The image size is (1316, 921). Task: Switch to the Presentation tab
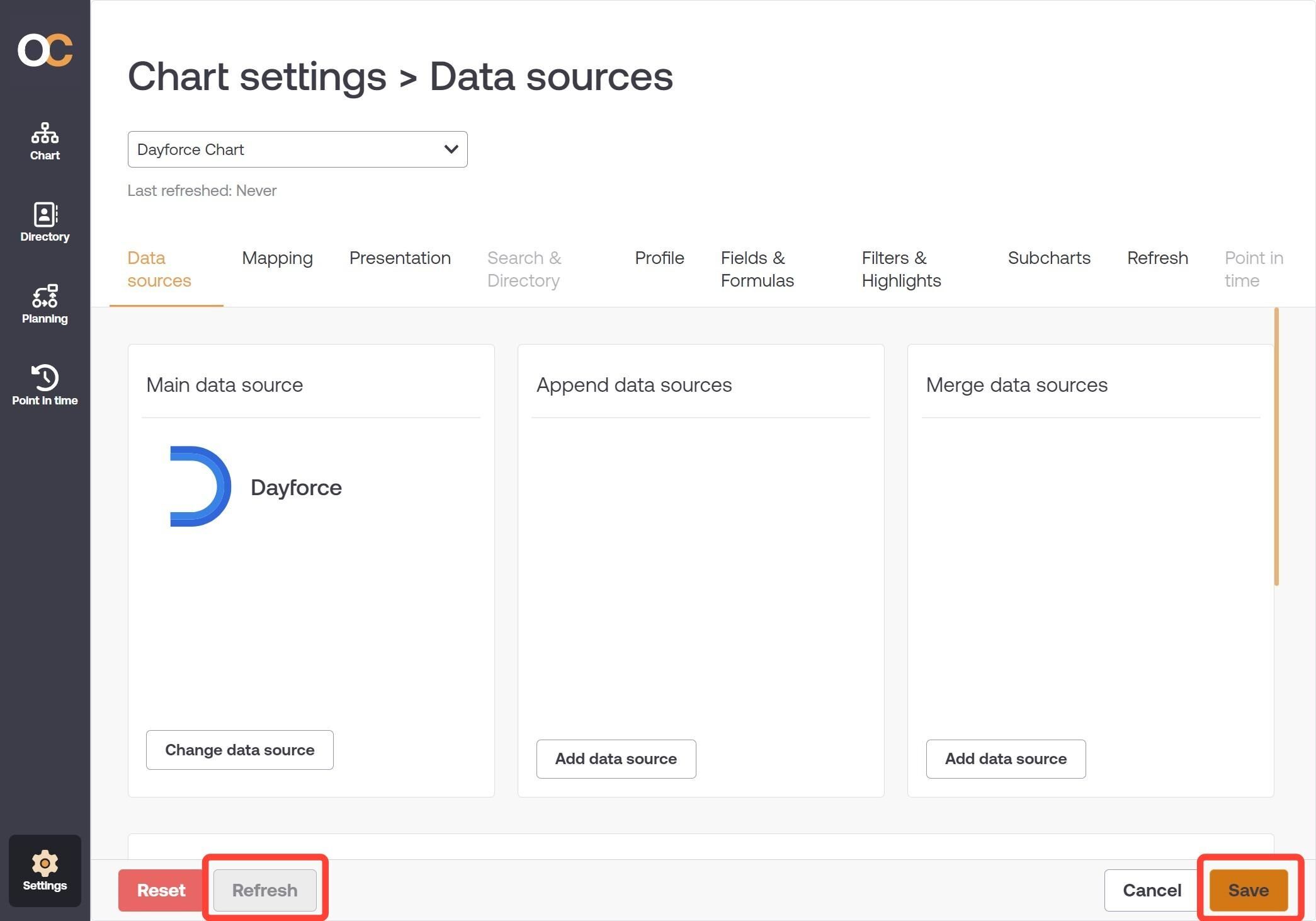400,258
